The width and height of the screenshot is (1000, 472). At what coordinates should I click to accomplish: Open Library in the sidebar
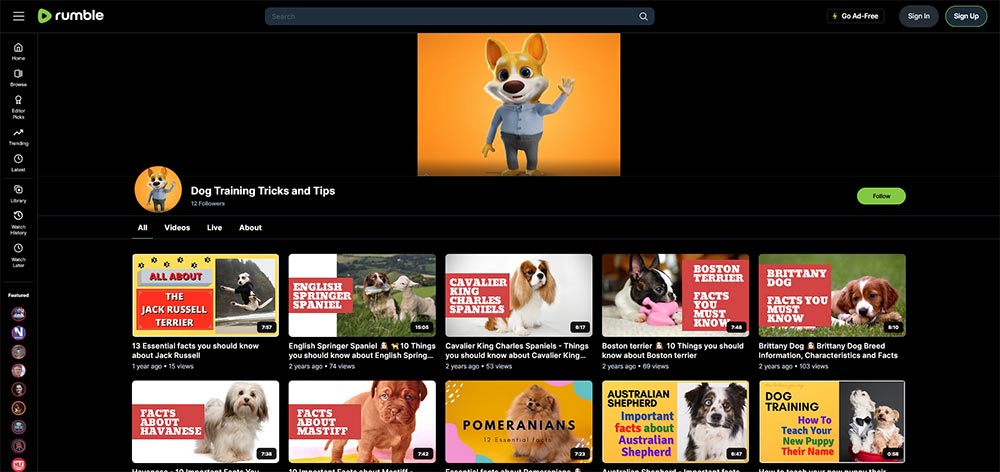coord(18,194)
